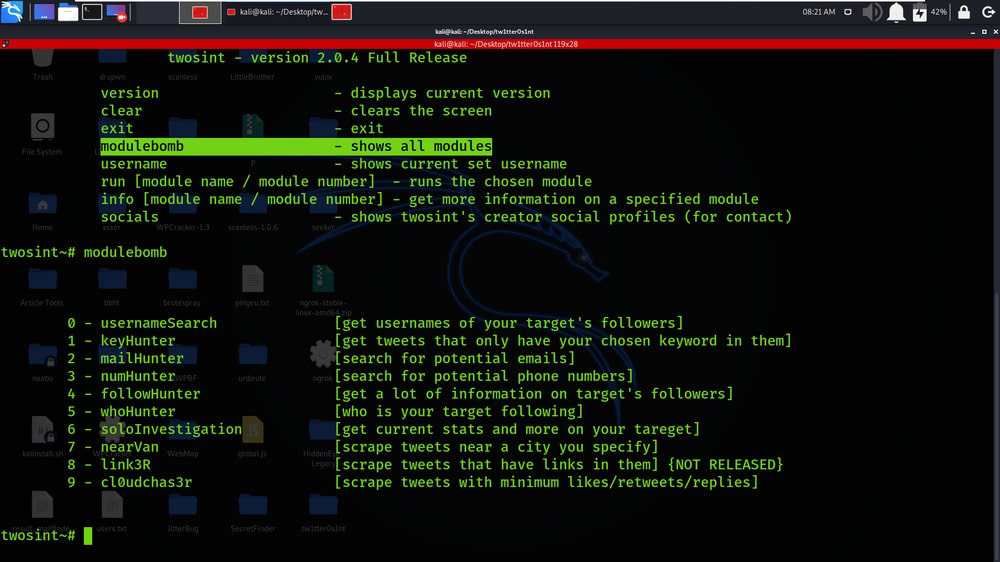Screen dimensions: 1000x562
Task: Click the '{NOT RELEASED}' label
Action: click(x=725, y=465)
